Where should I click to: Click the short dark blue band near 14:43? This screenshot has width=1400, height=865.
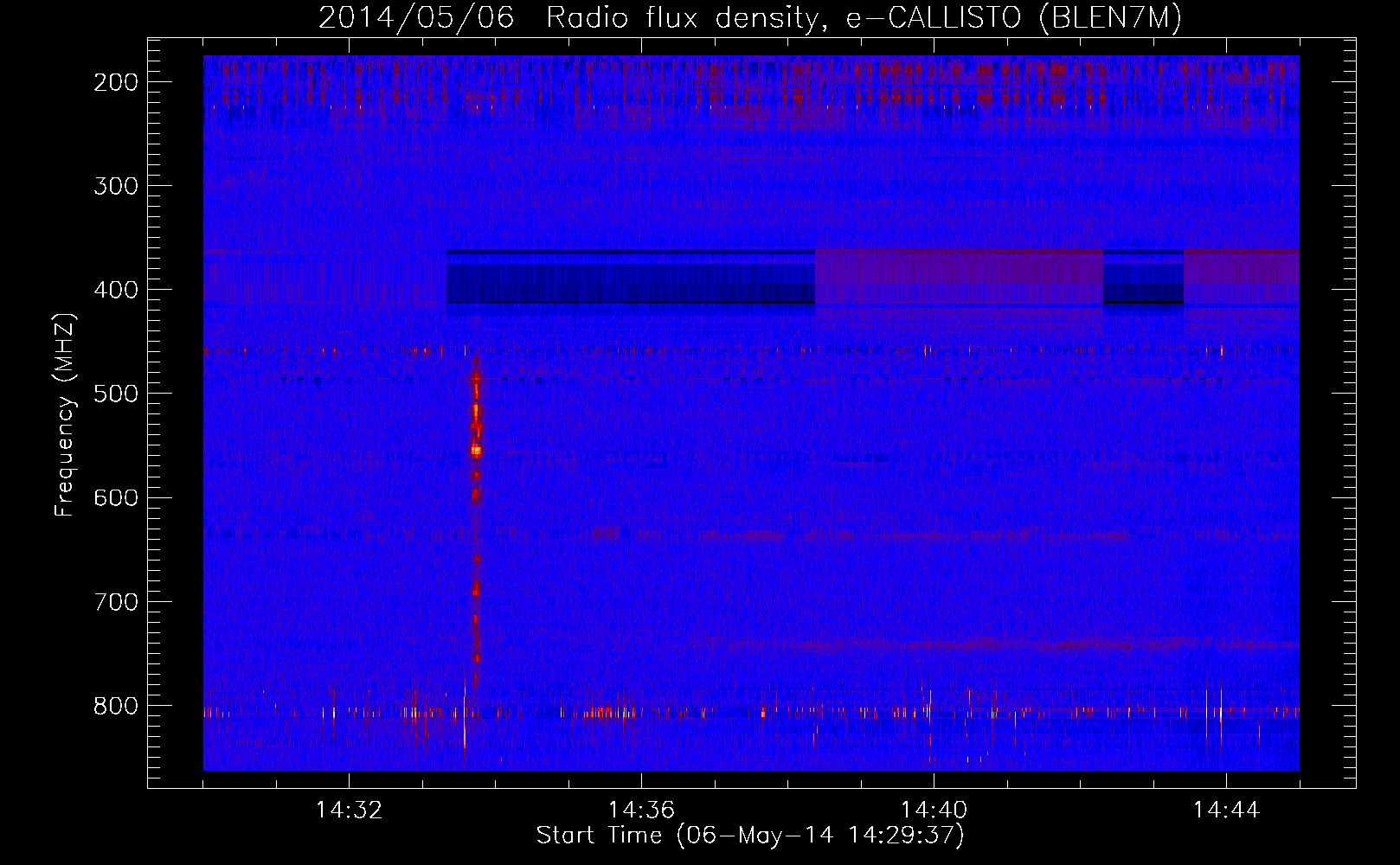pos(1144,278)
